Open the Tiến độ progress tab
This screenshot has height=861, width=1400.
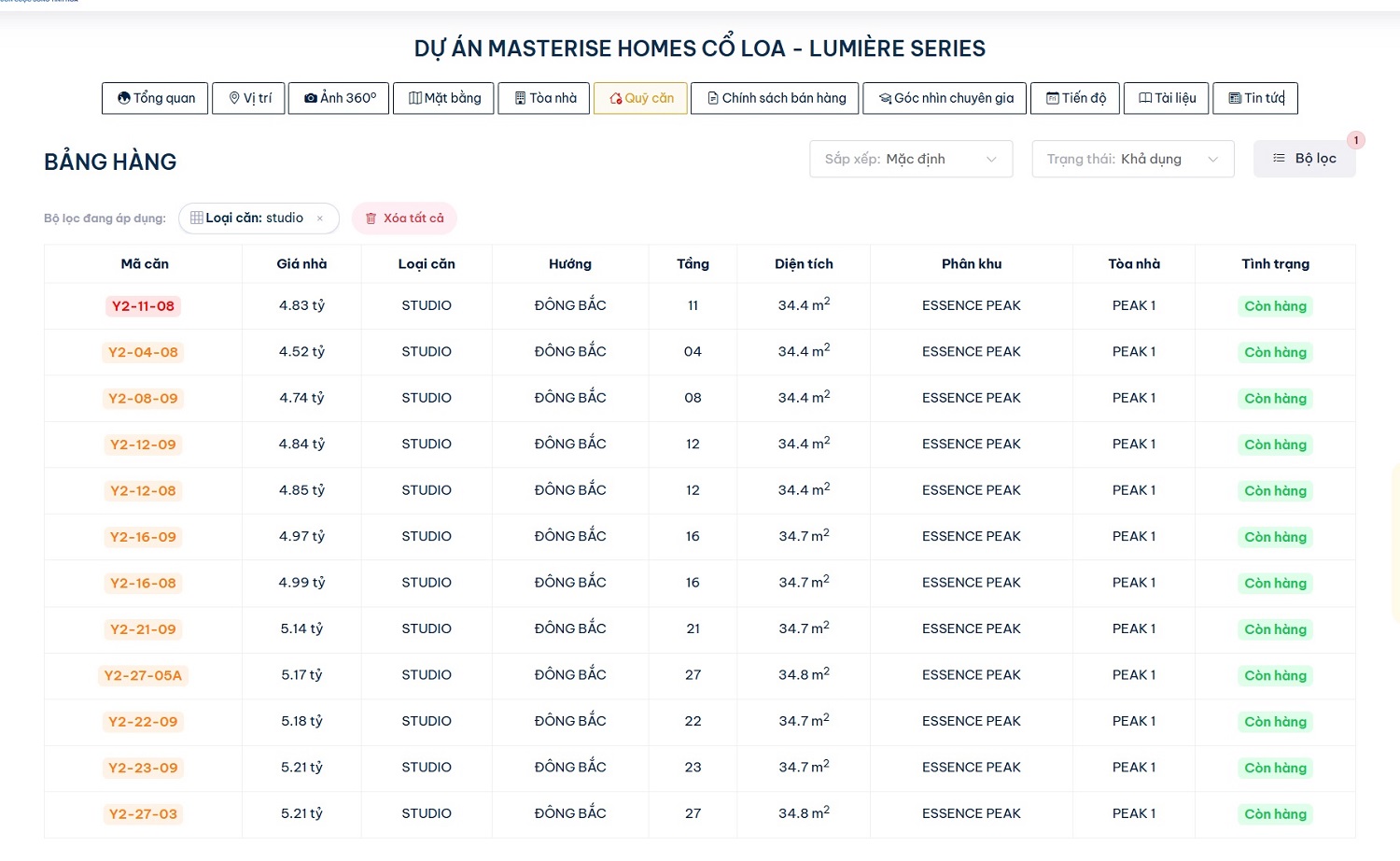1075,98
